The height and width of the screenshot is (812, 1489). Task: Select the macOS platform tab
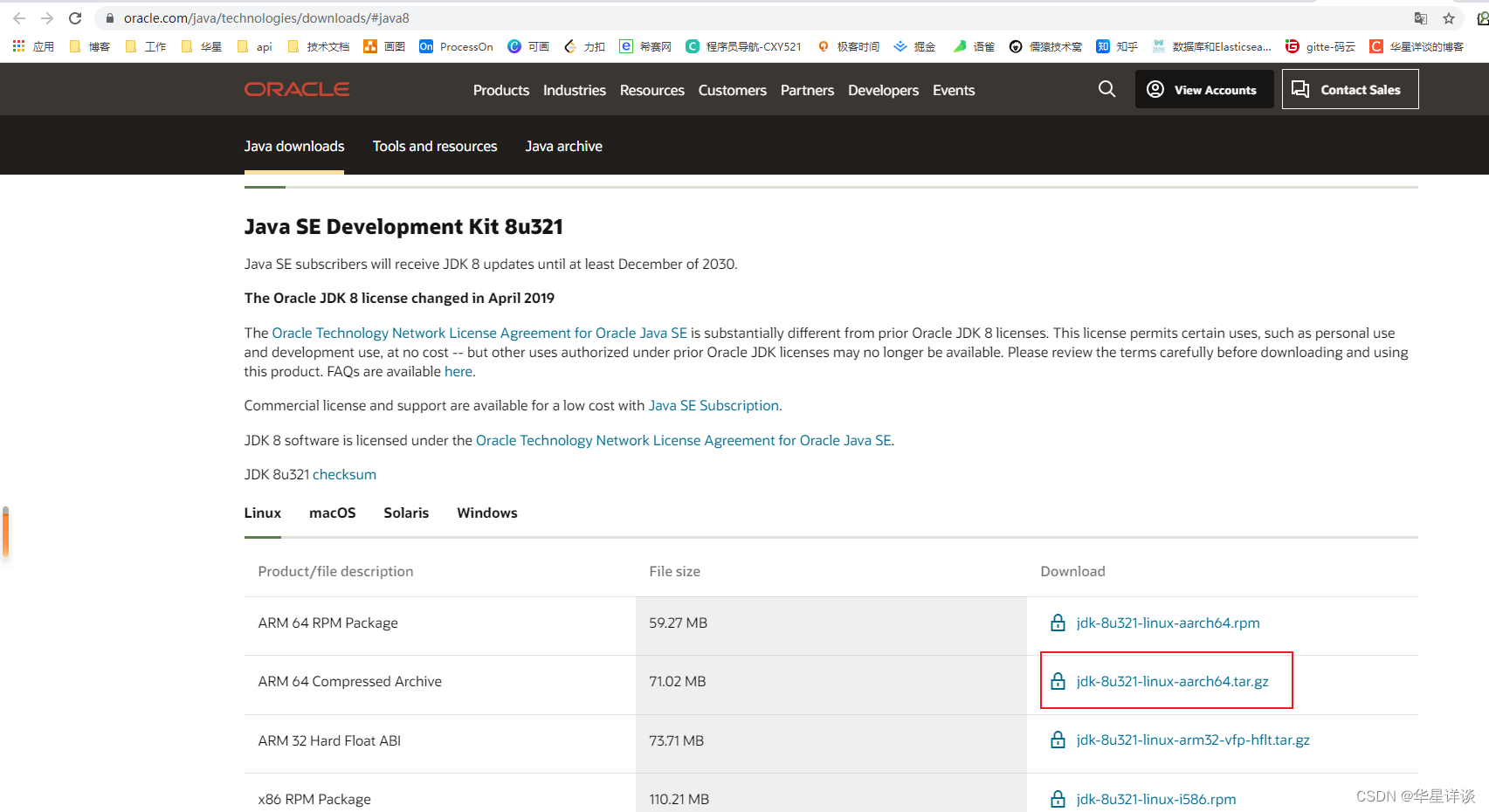[333, 513]
